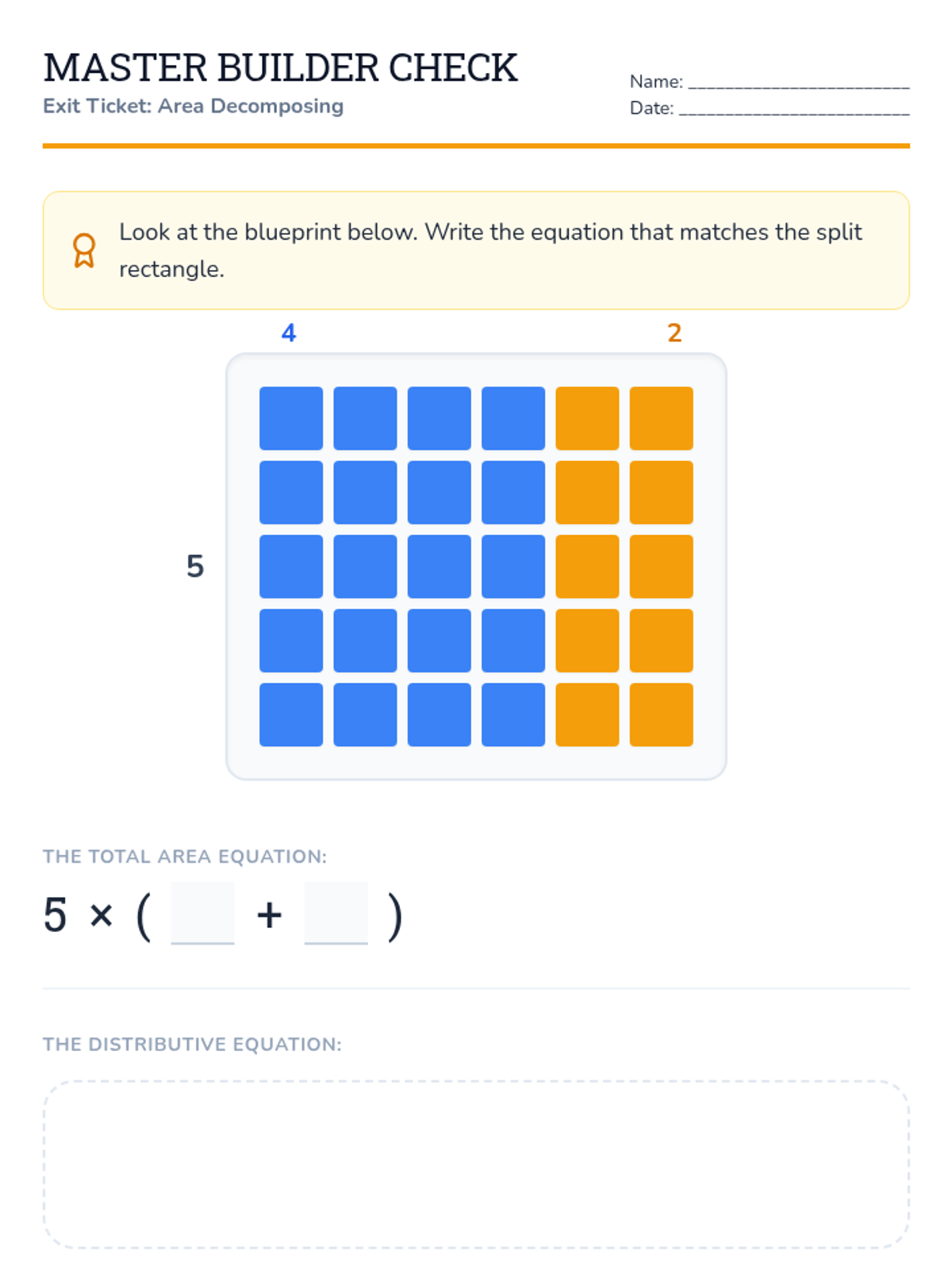The image size is (952, 1270).
Task: Click the row label 5 beside grid
Action: click(195, 566)
